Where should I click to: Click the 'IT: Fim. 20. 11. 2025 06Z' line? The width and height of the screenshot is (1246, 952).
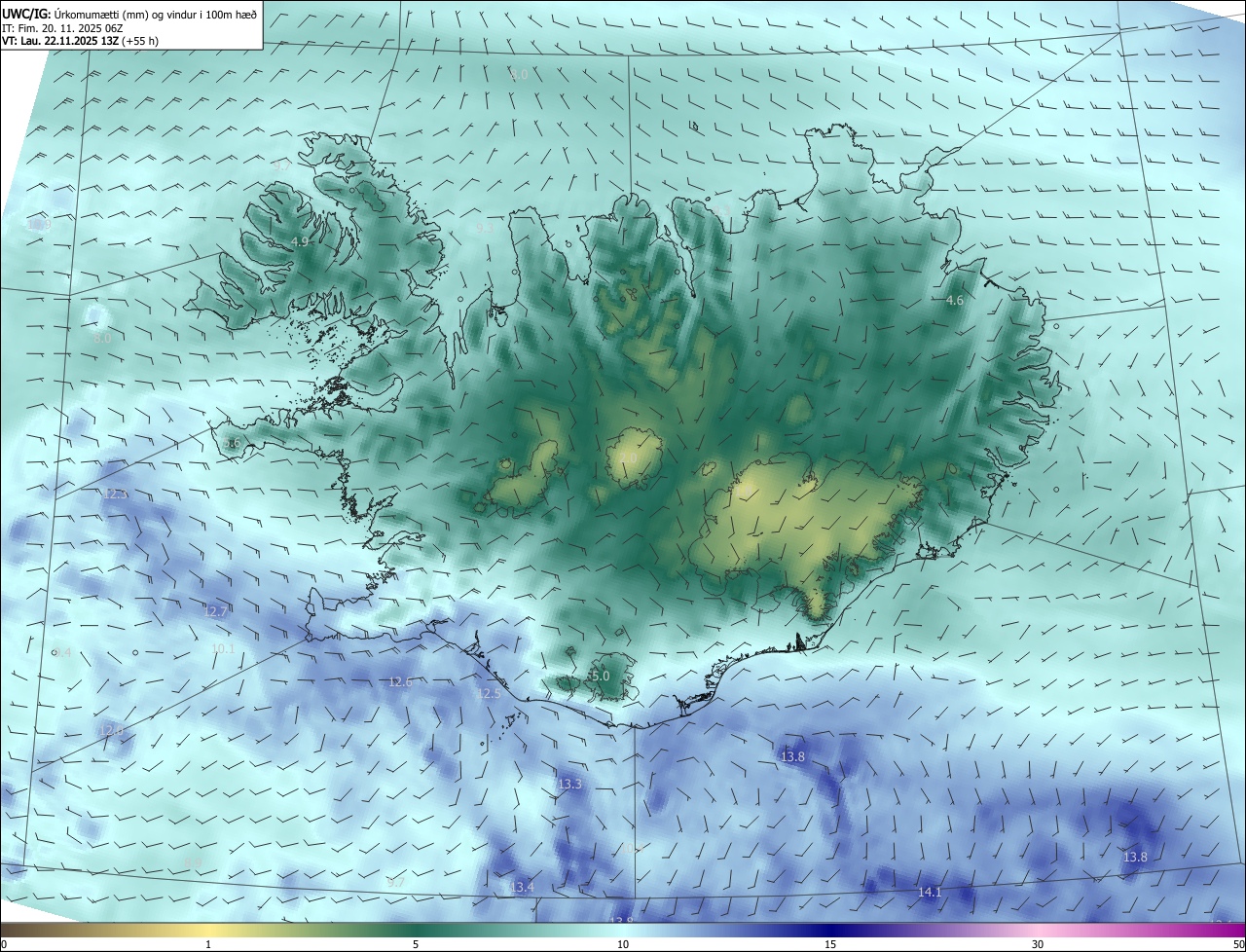click(x=61, y=28)
